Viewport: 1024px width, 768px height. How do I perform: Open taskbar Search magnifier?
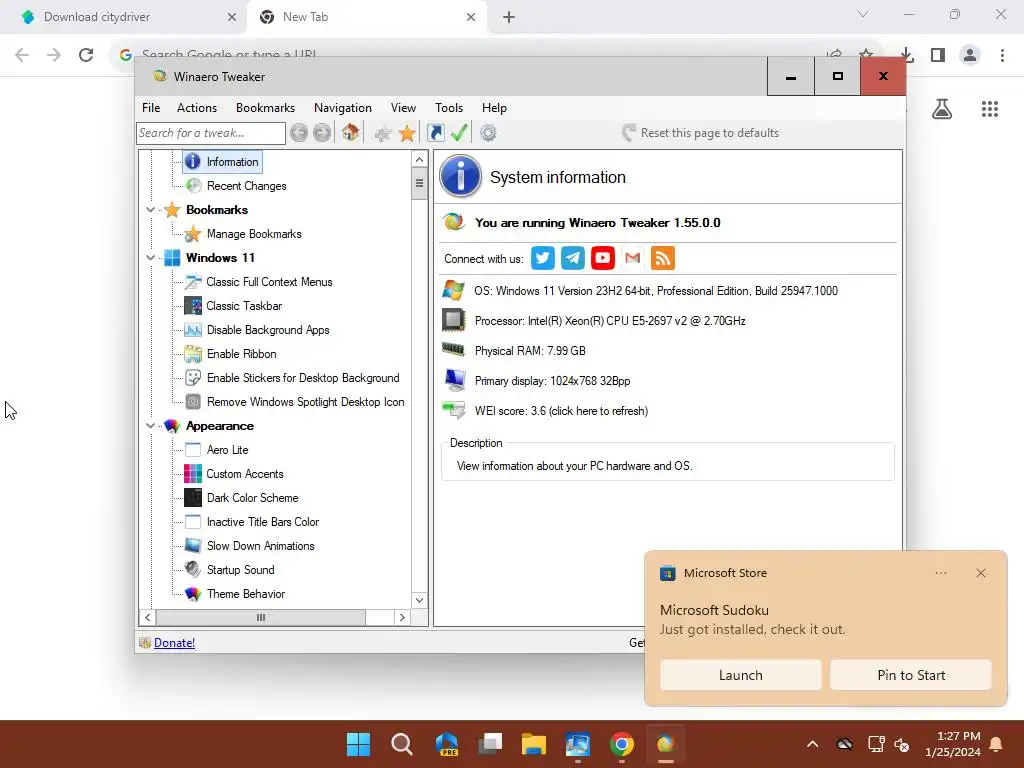click(x=402, y=744)
